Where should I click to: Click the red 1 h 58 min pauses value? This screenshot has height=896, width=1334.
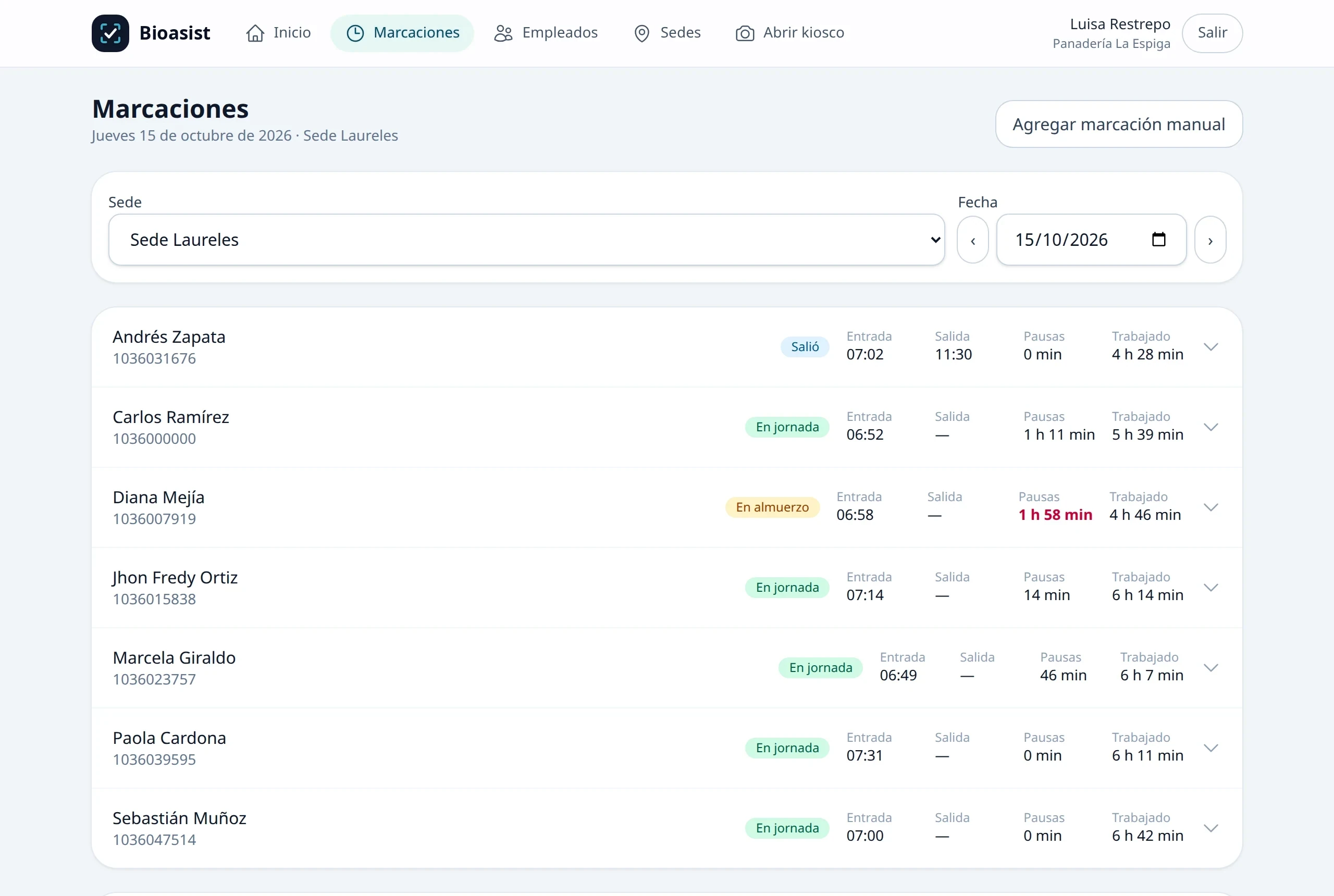click(x=1055, y=515)
